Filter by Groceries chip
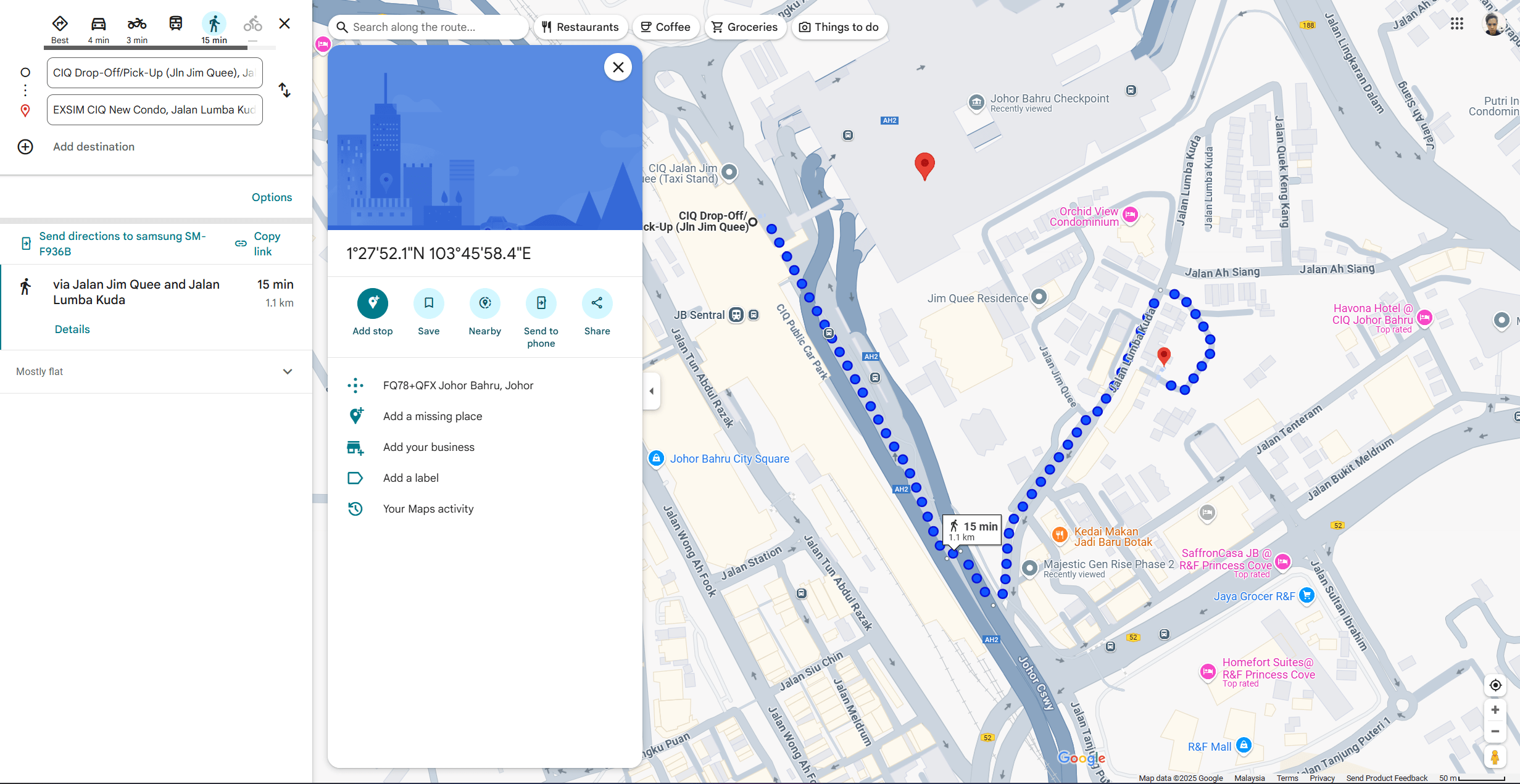The width and height of the screenshot is (1520, 784). [744, 27]
